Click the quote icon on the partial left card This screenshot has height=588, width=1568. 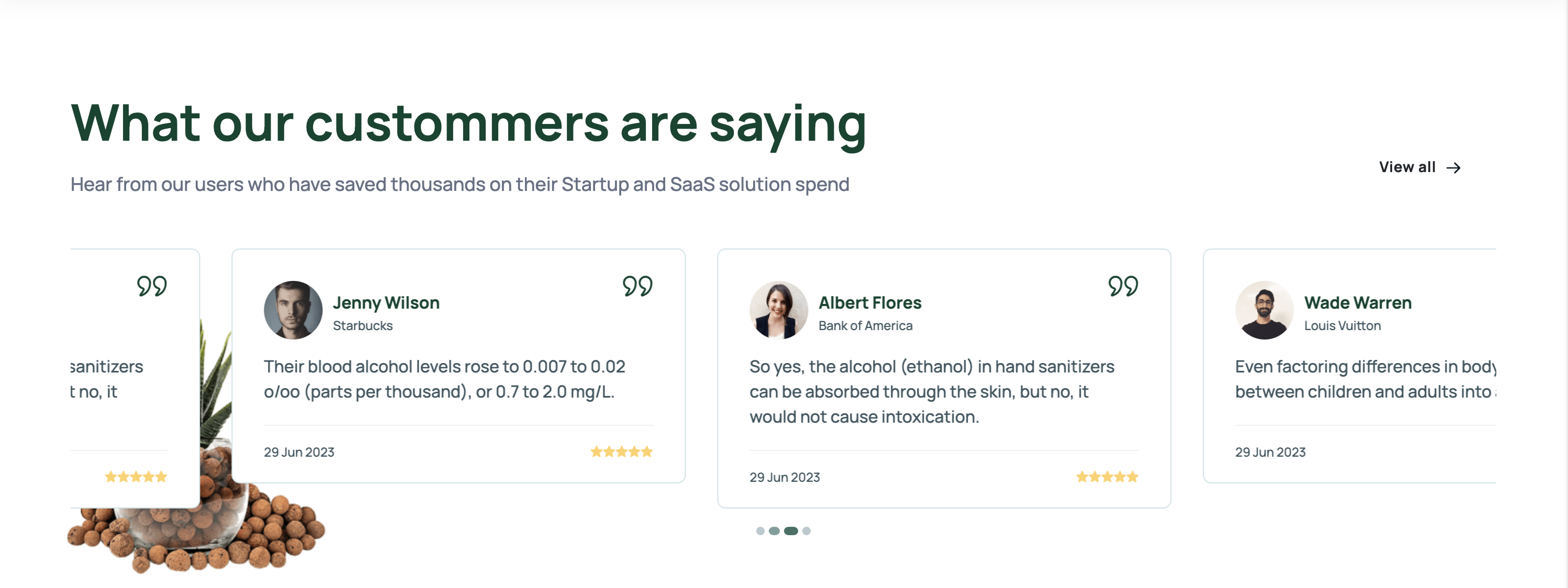pyautogui.click(x=152, y=286)
